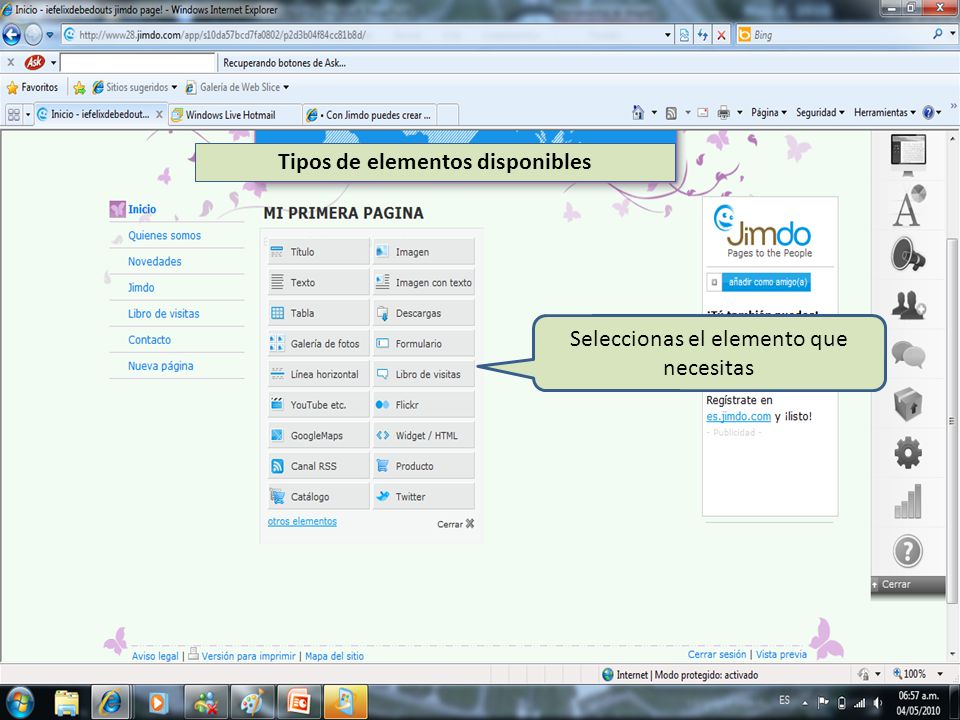Open Jimdo layout monitor icon in sidebar
960x720 pixels.
pyautogui.click(x=908, y=153)
